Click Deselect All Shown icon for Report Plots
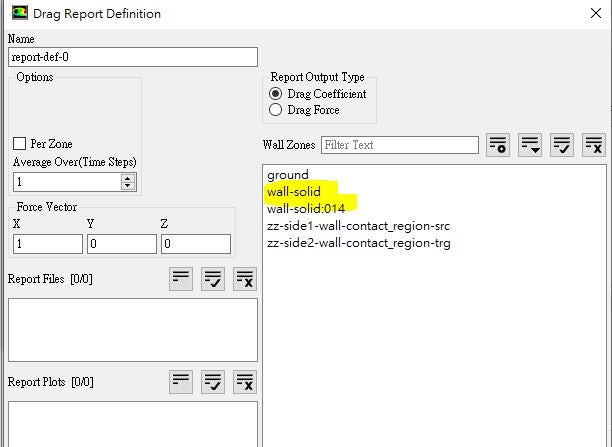 pyautogui.click(x=245, y=381)
